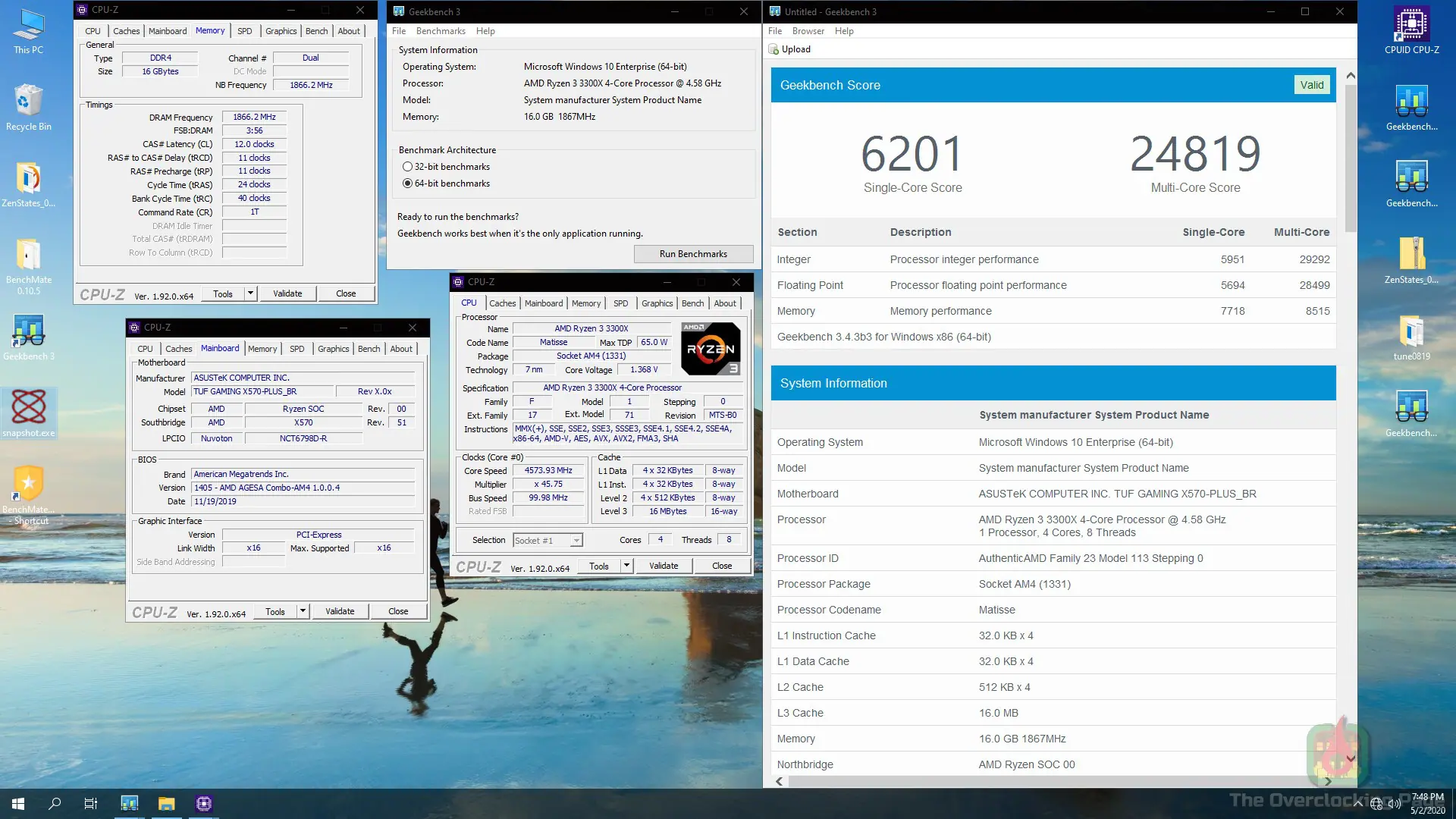
Task: Click the Integer row in Geekbench results
Action: pyautogui.click(x=1053, y=259)
